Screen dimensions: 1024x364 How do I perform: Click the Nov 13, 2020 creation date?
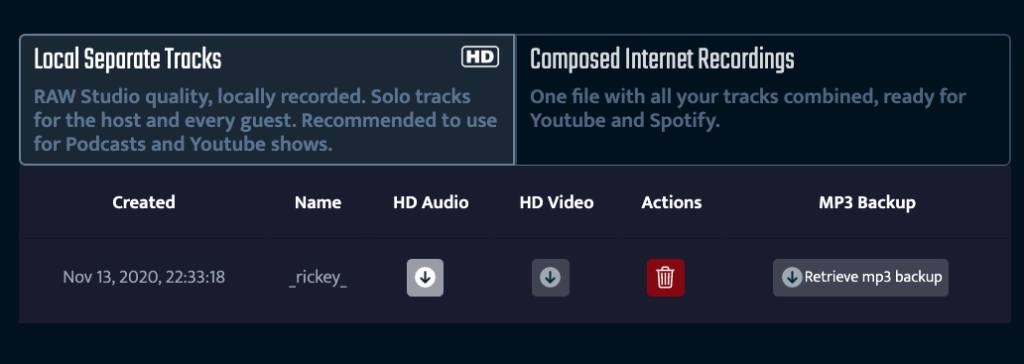144,277
